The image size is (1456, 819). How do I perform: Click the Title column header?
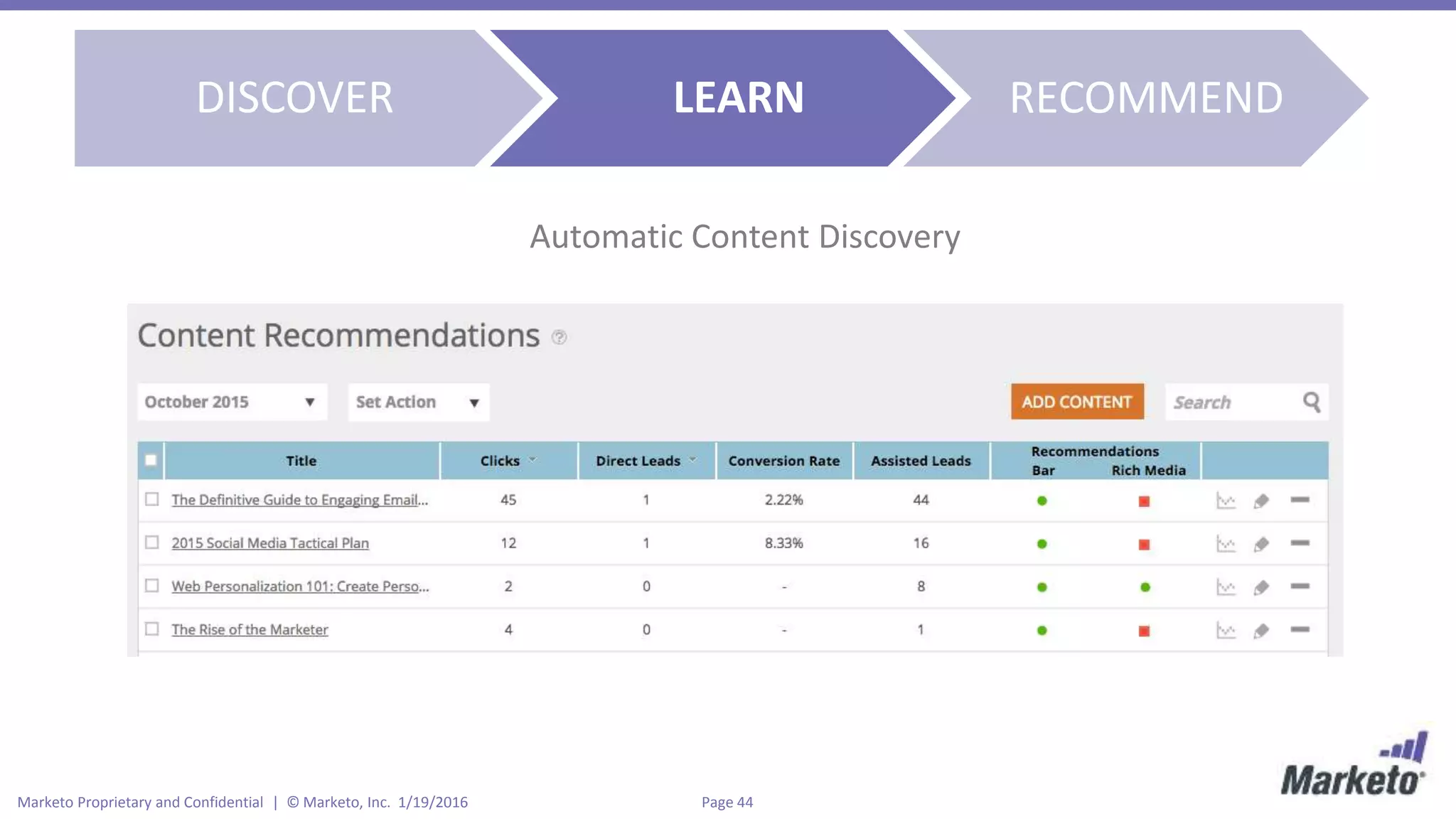(x=301, y=461)
